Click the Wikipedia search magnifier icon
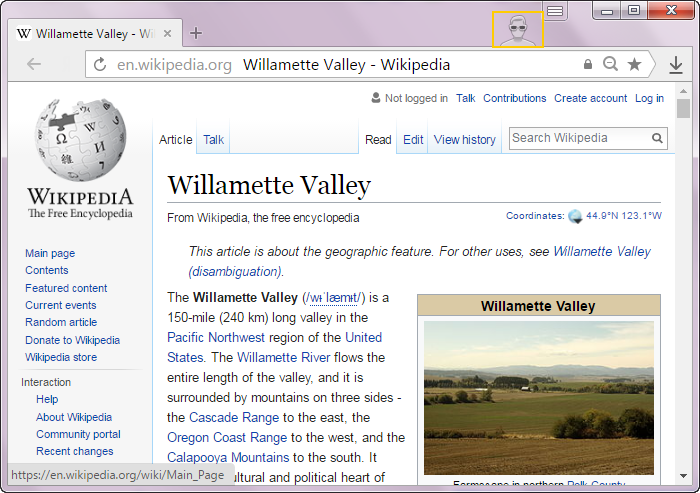The image size is (700, 493). pyautogui.click(x=657, y=138)
